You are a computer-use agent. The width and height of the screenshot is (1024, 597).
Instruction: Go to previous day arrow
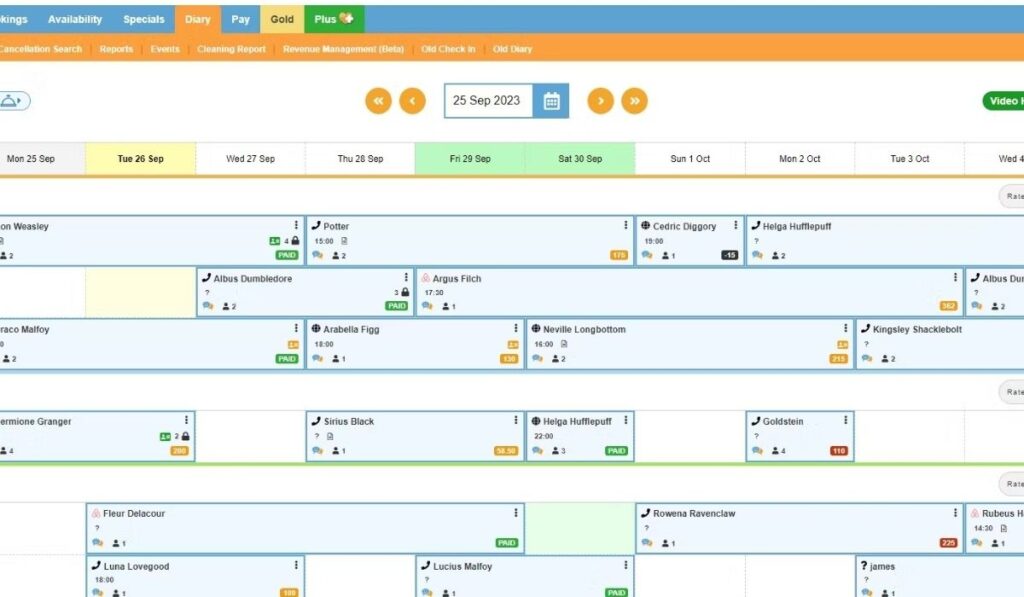tap(412, 101)
